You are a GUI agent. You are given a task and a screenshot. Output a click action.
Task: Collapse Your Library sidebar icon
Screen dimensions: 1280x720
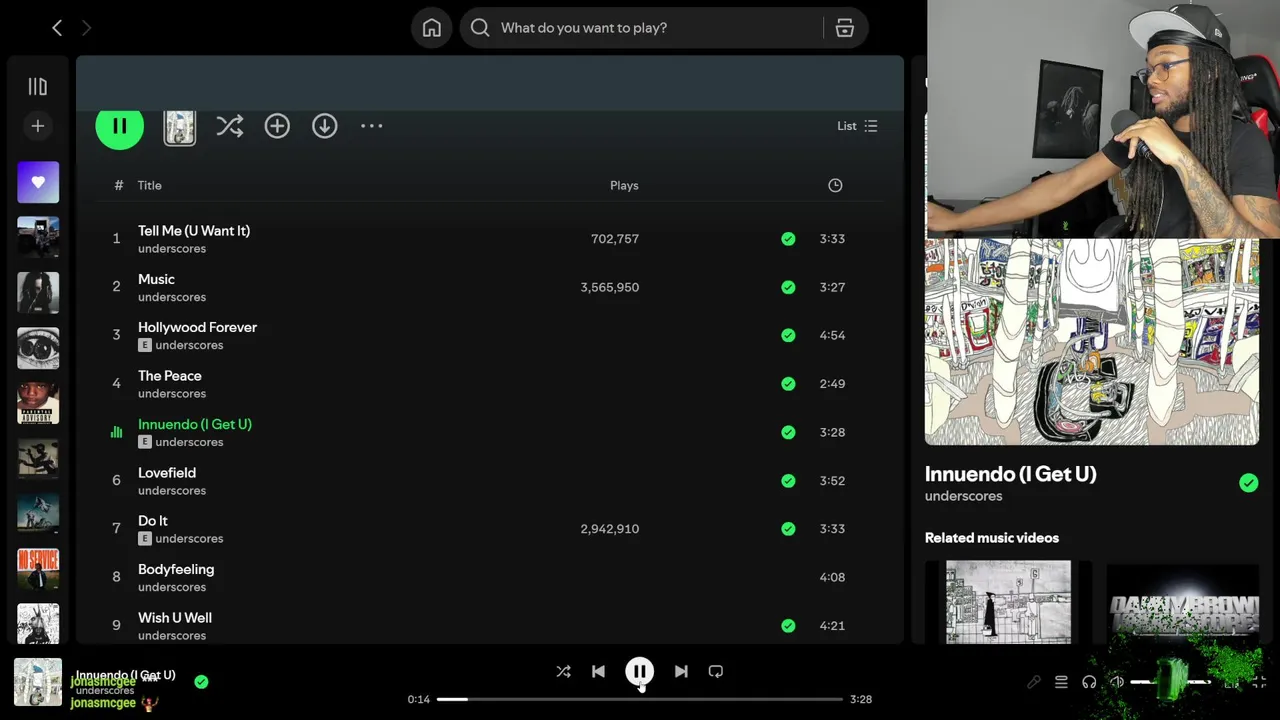click(38, 87)
